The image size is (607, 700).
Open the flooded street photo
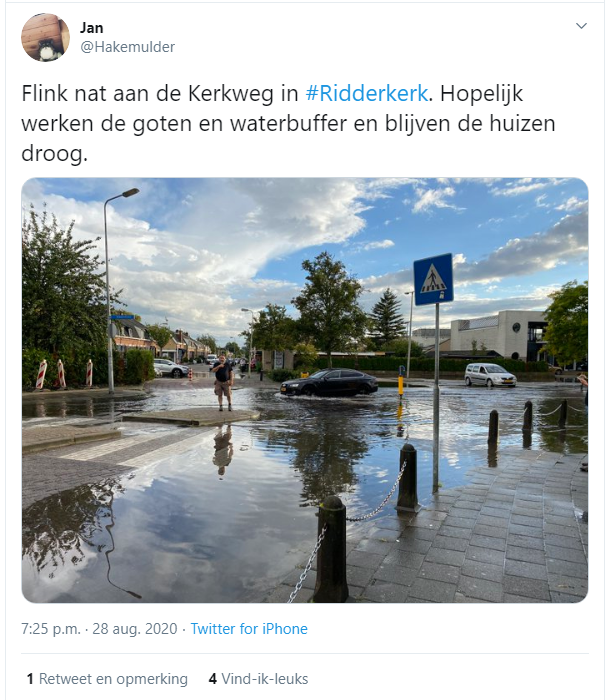[305, 390]
